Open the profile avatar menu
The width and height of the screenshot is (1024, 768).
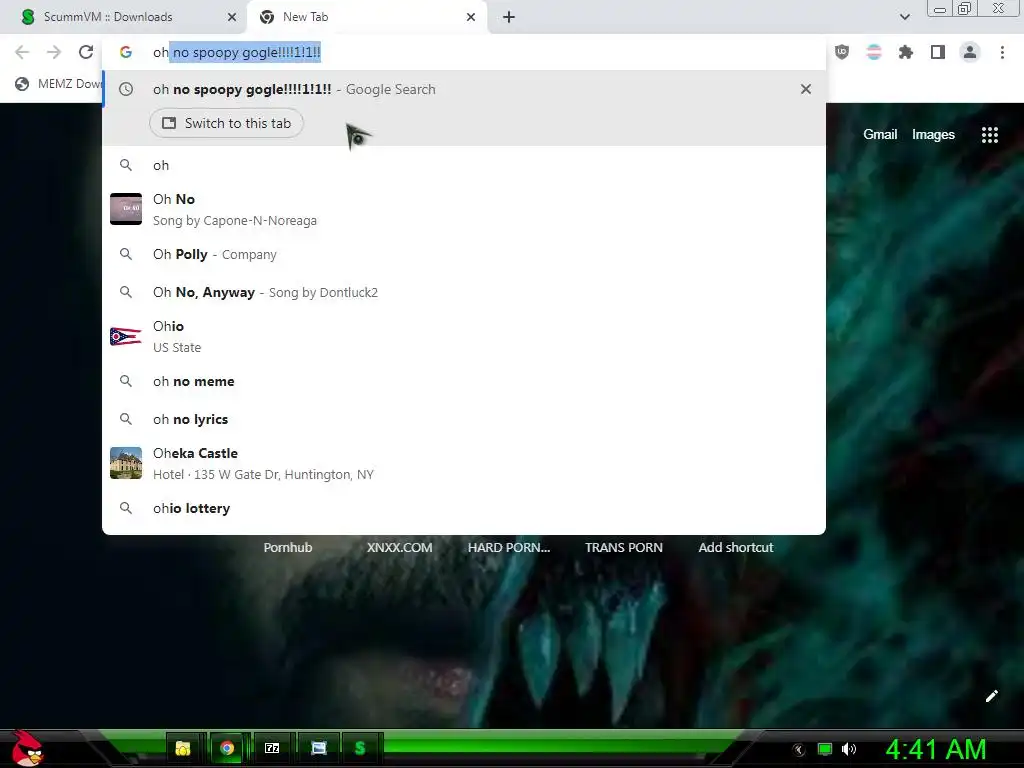pos(970,52)
